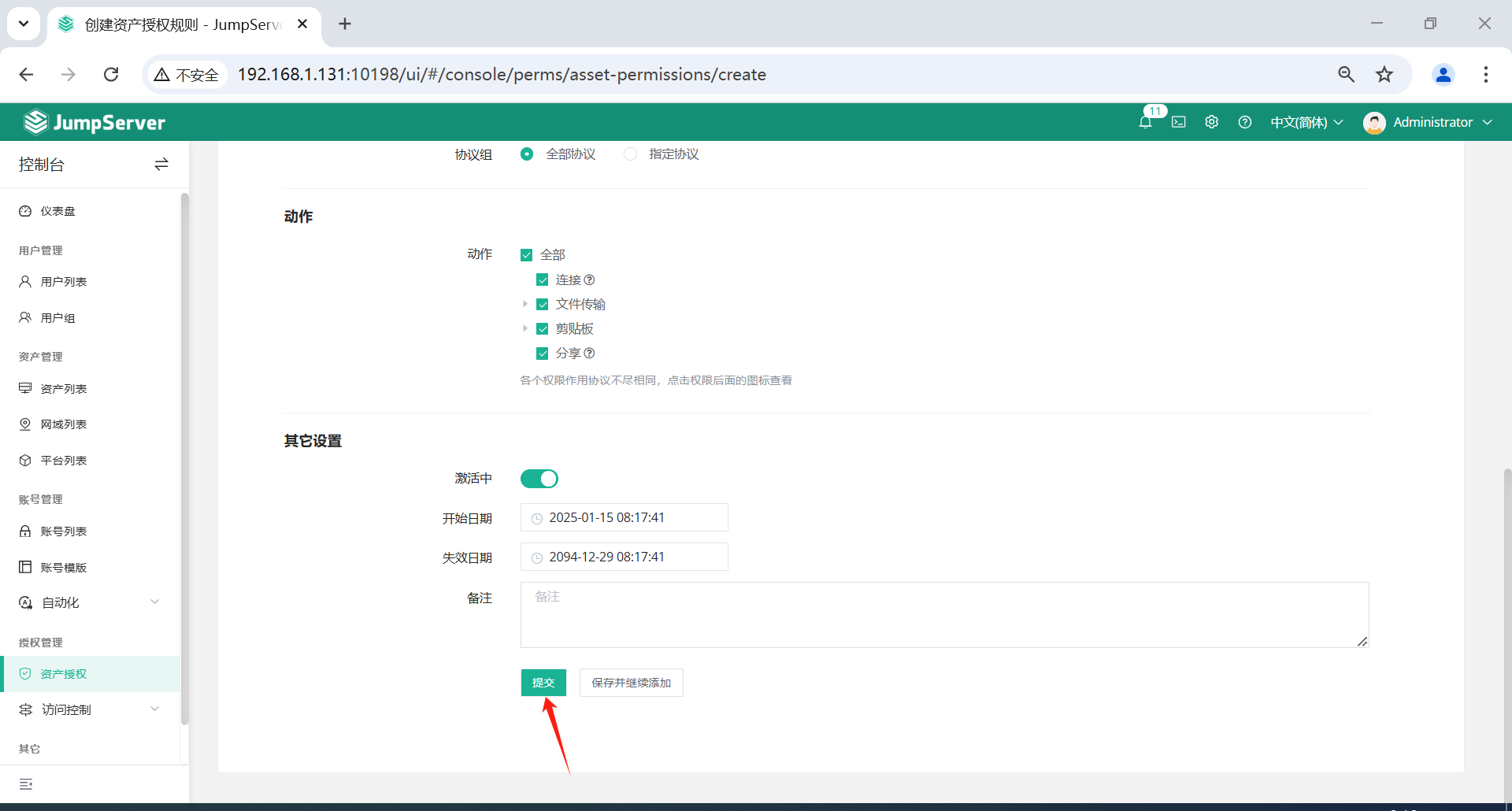Click help icon next to 分享
The width and height of the screenshot is (1512, 811).
589,353
